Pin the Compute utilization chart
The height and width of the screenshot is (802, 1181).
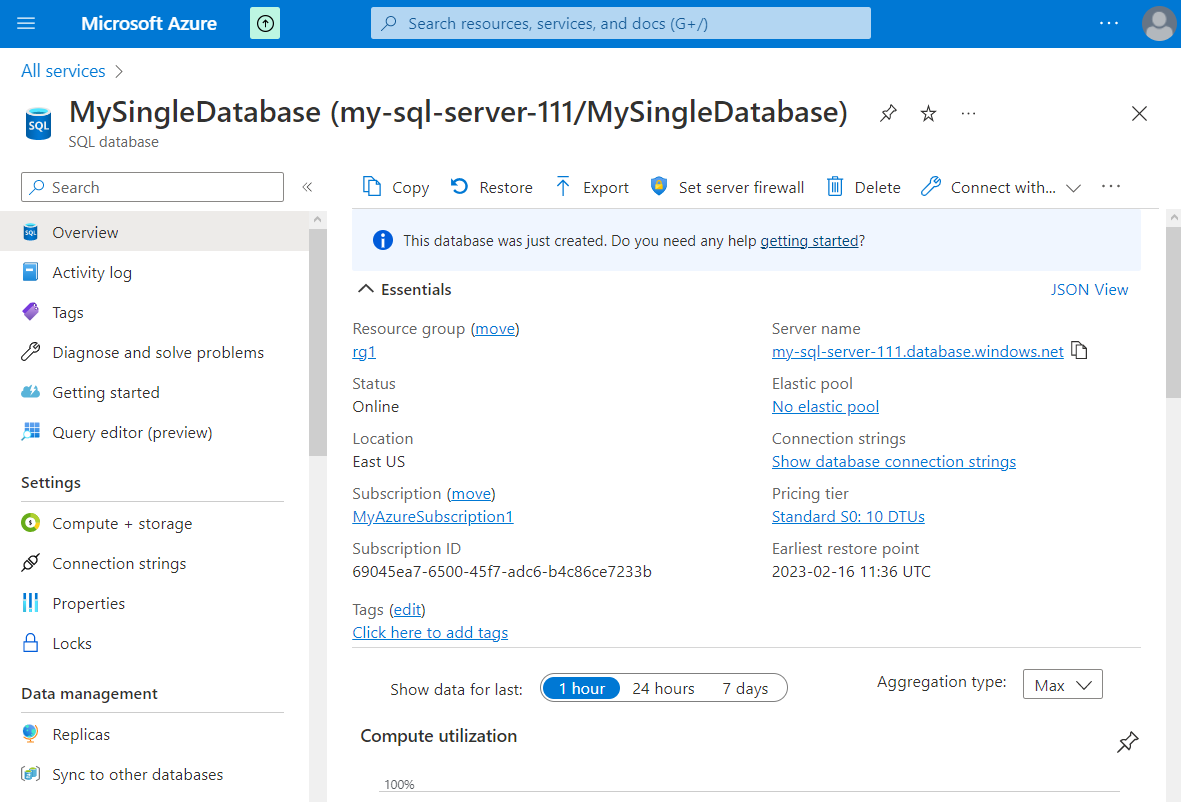[1128, 742]
